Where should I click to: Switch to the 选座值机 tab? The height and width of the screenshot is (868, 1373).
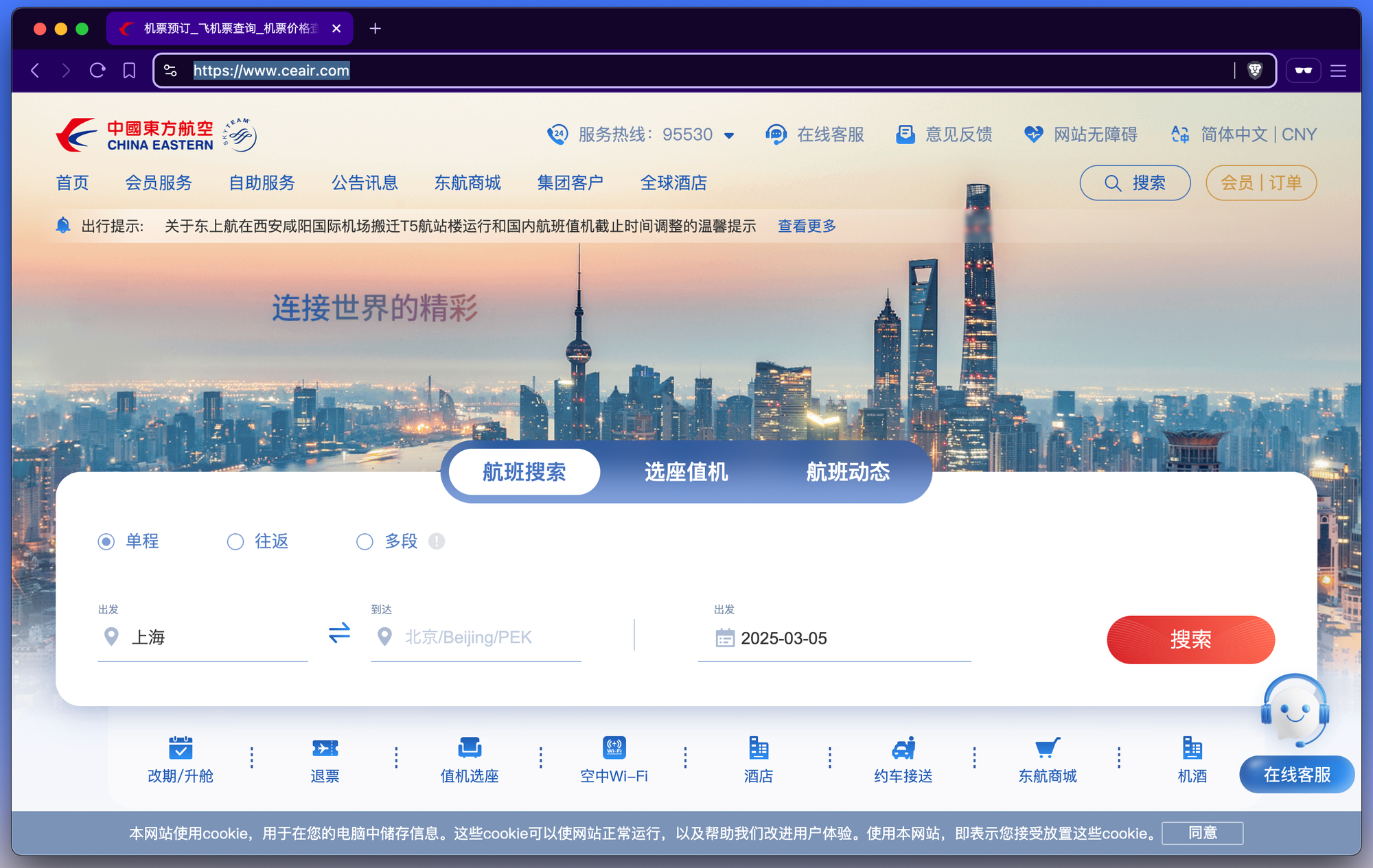[686, 472]
